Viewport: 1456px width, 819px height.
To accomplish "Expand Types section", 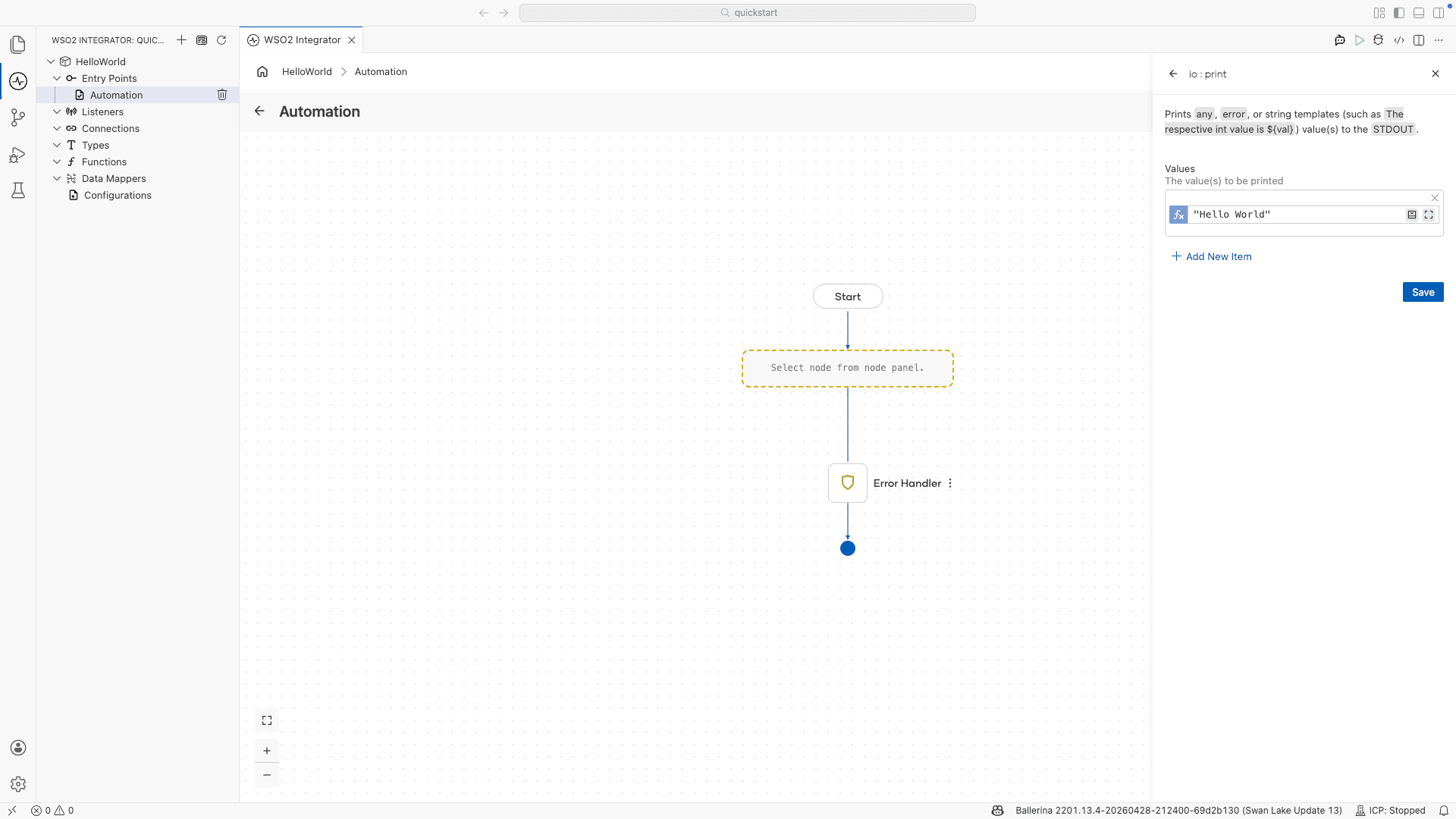I will click(57, 145).
